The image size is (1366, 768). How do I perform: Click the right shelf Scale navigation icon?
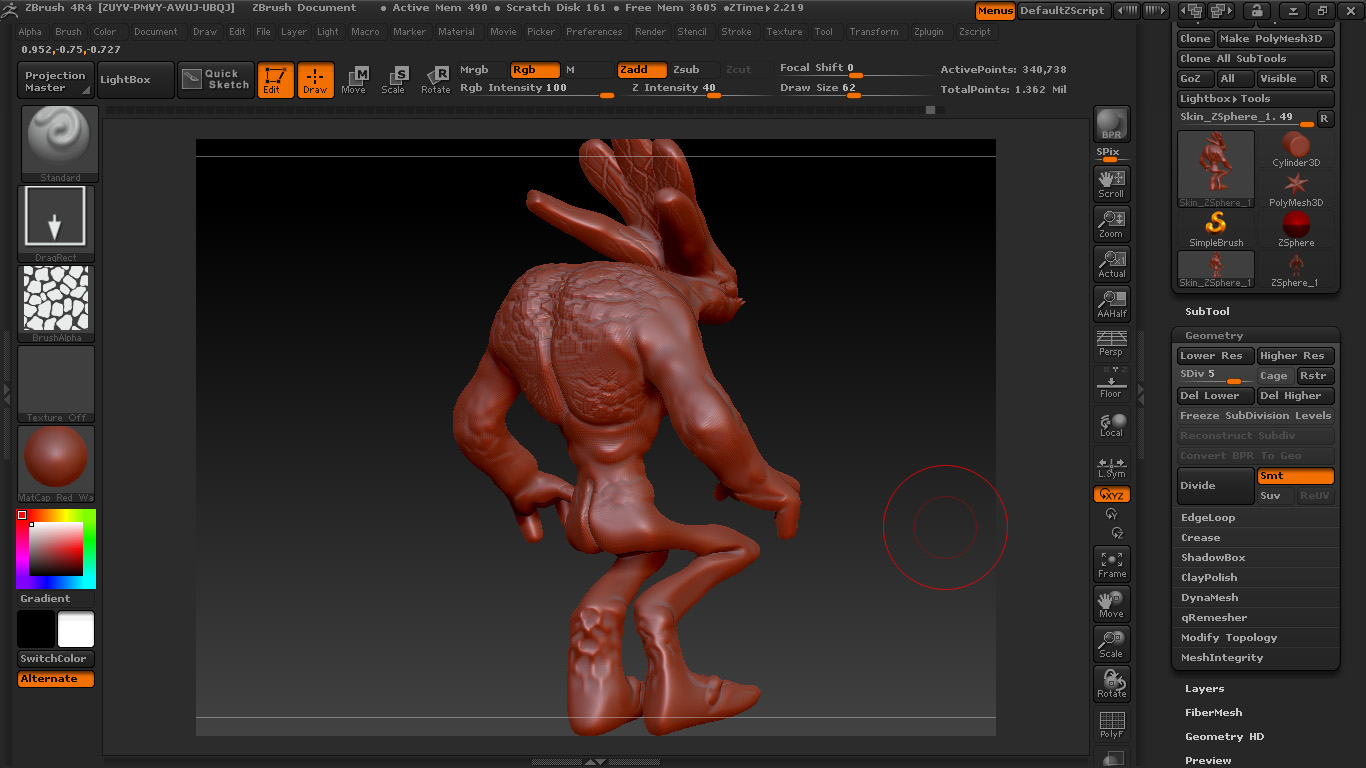(1111, 644)
